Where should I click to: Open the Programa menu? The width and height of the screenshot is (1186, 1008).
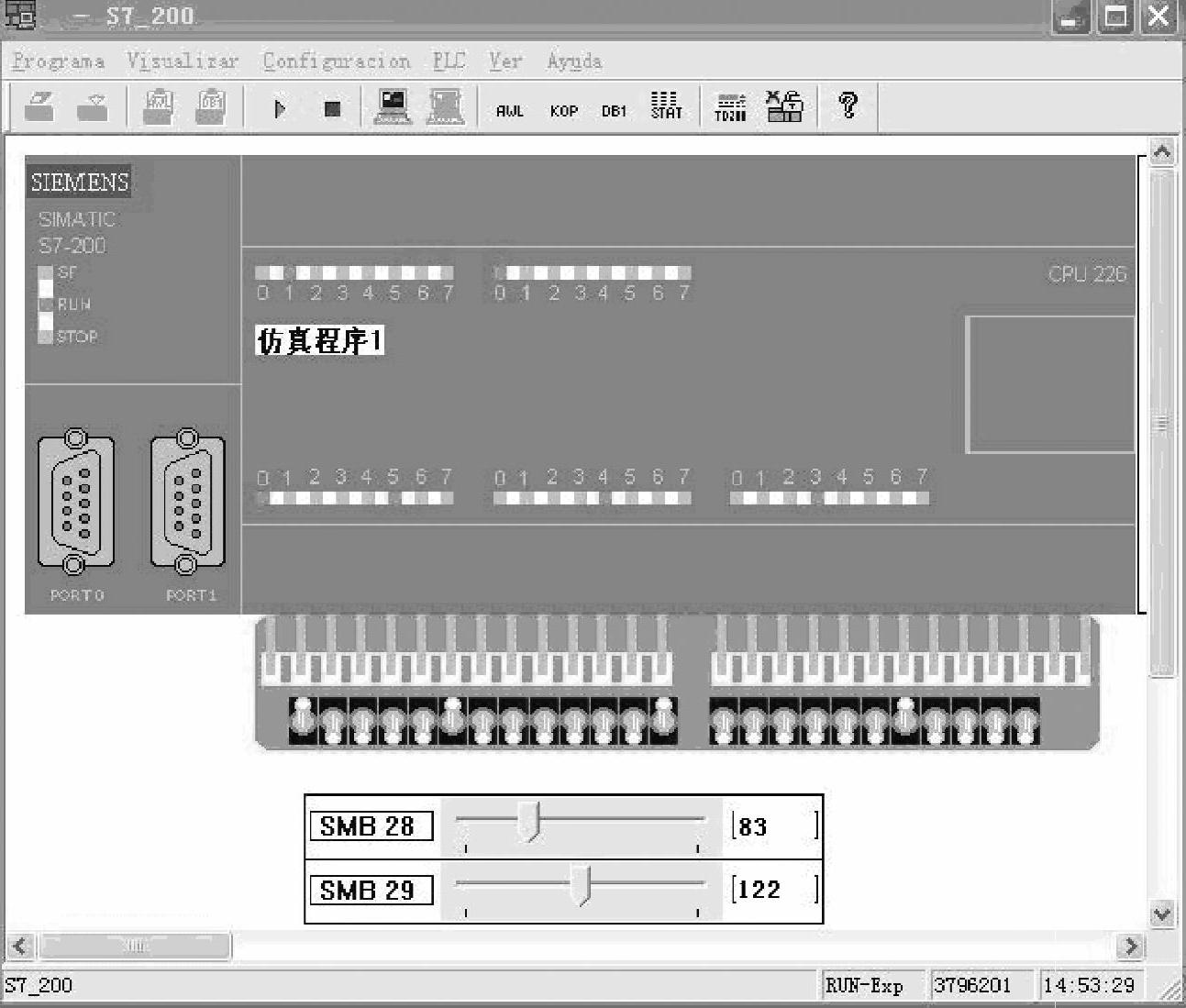tap(59, 61)
